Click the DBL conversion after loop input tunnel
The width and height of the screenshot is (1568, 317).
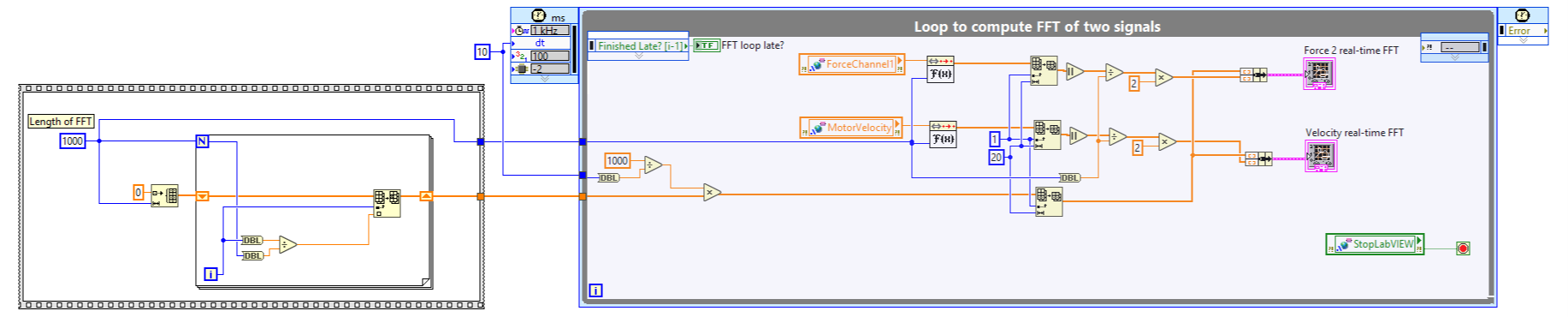(x=608, y=178)
